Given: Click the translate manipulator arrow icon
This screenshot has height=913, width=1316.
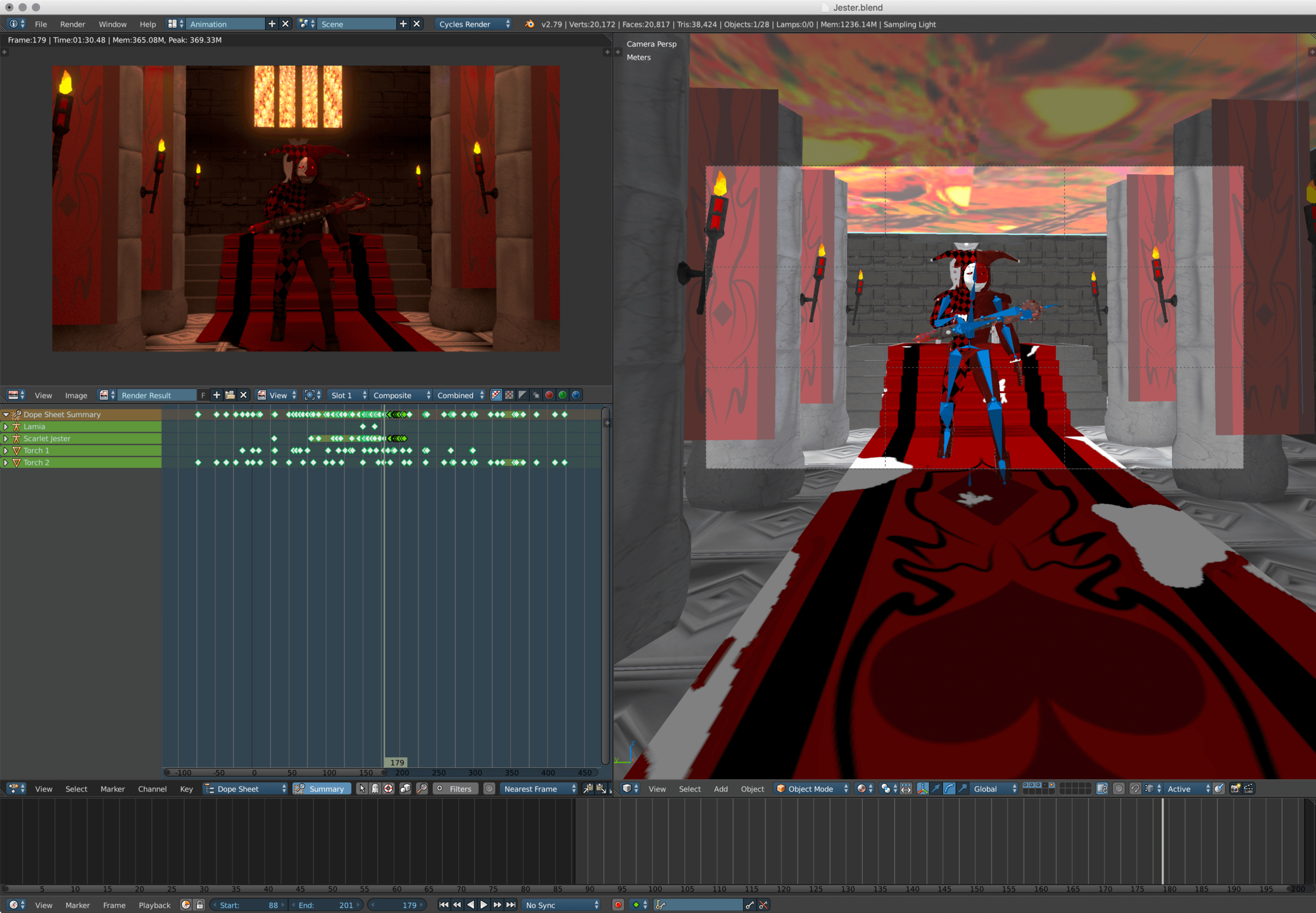Looking at the screenshot, I should pos(936,789).
